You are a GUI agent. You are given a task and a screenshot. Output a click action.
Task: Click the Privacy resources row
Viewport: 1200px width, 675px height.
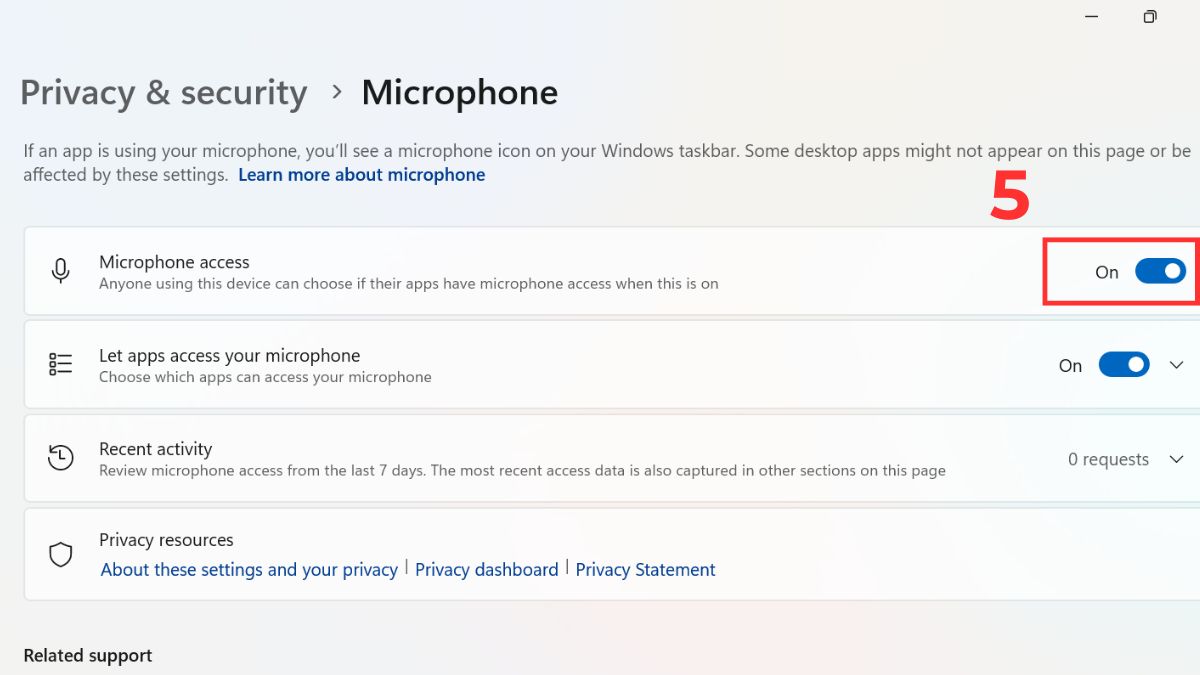click(x=500, y=553)
